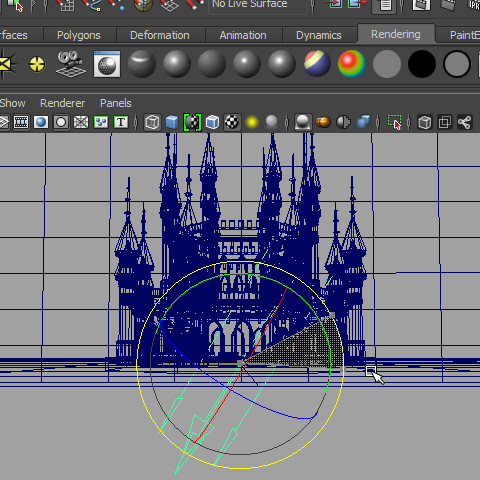480x480 pixels.
Task: Toggle use default material button
Action: 192,122
